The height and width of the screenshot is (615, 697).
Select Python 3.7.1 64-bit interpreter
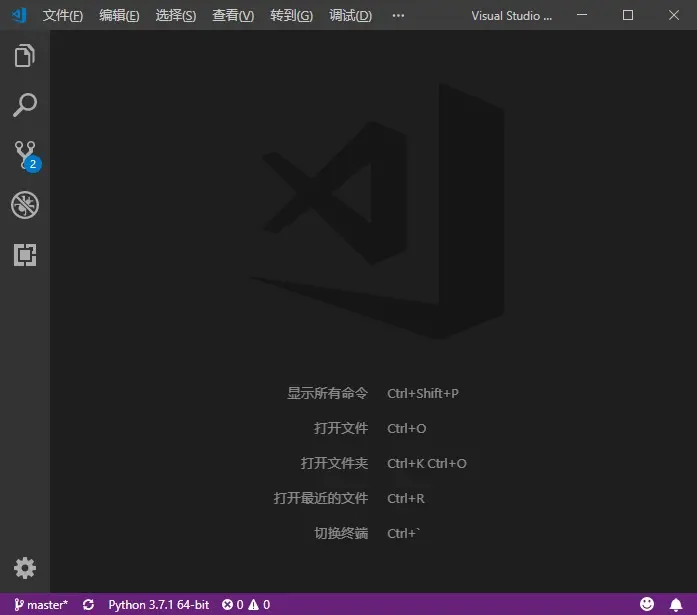(x=159, y=604)
